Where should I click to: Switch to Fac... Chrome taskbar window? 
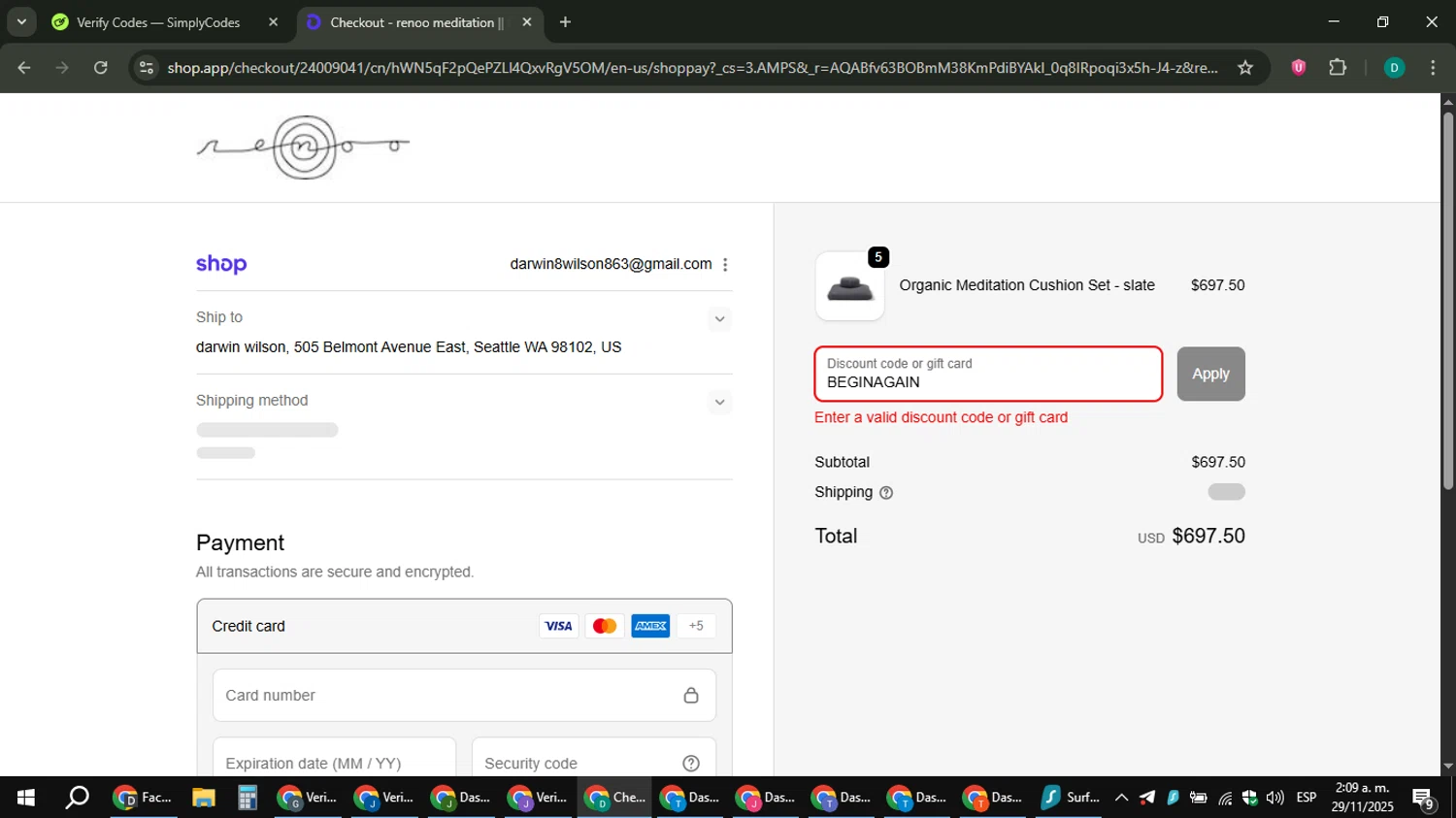144,798
